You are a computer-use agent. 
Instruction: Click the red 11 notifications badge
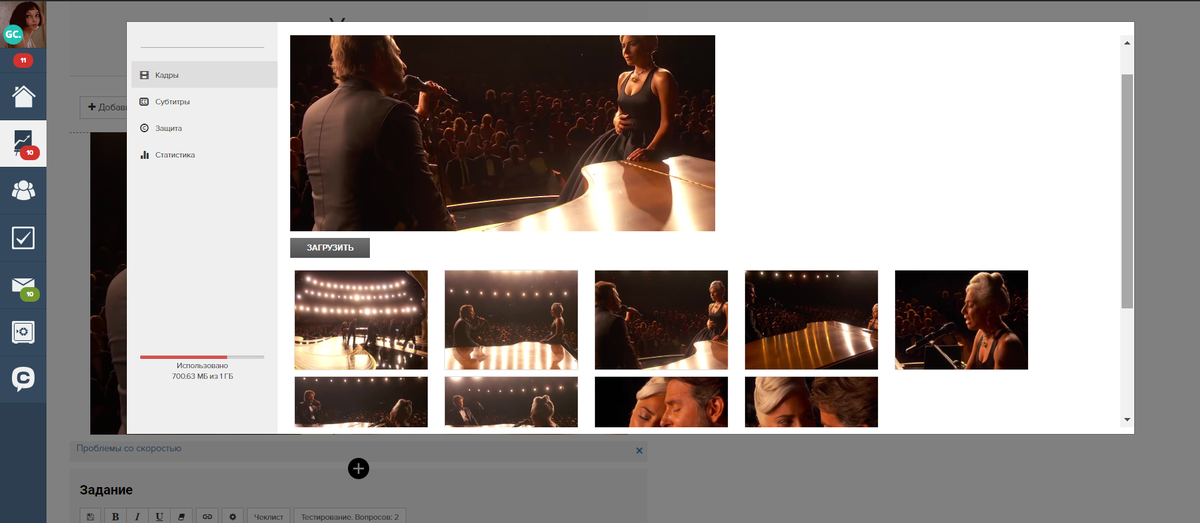pos(22,61)
